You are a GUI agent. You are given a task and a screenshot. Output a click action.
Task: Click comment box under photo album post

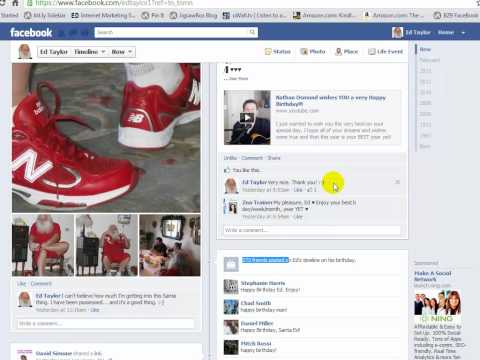(x=105, y=323)
